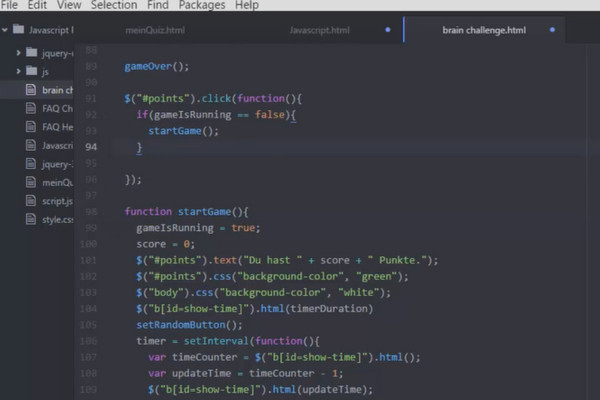
Task: Open the File menu
Action: click(9, 5)
